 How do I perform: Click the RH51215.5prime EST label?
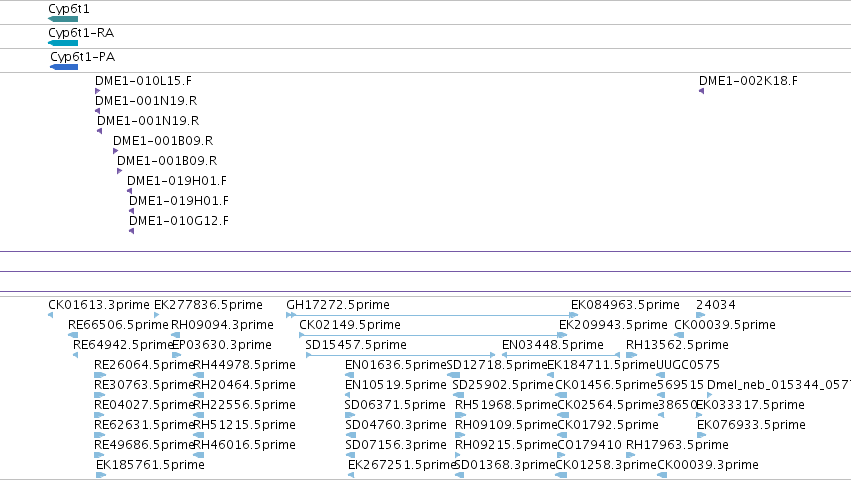click(x=244, y=426)
